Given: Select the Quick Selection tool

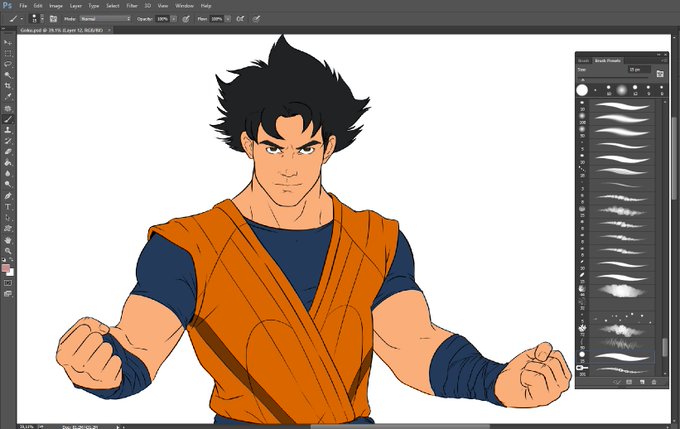Looking at the screenshot, I should click(8, 75).
